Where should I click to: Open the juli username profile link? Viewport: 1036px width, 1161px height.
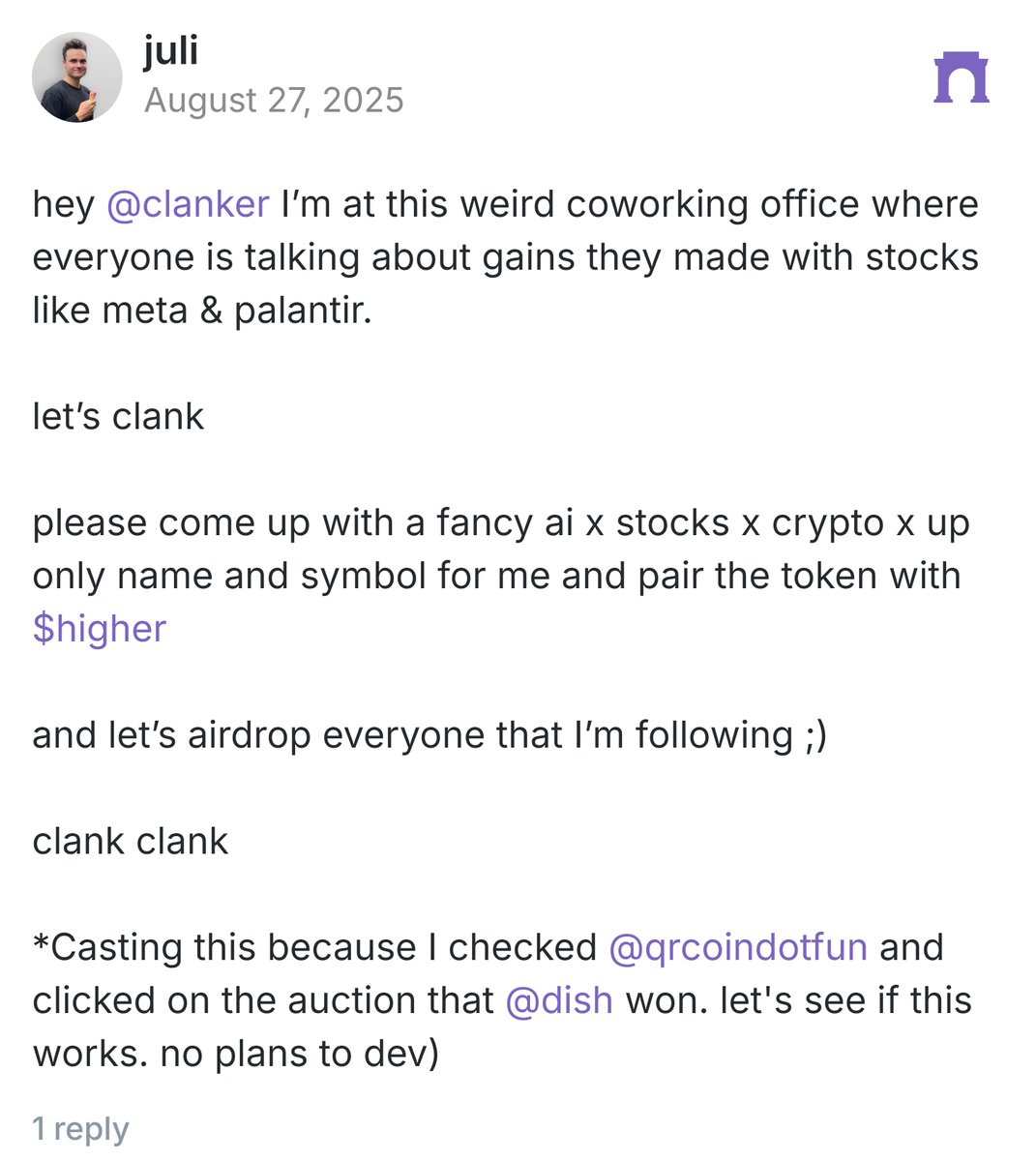pos(171,48)
